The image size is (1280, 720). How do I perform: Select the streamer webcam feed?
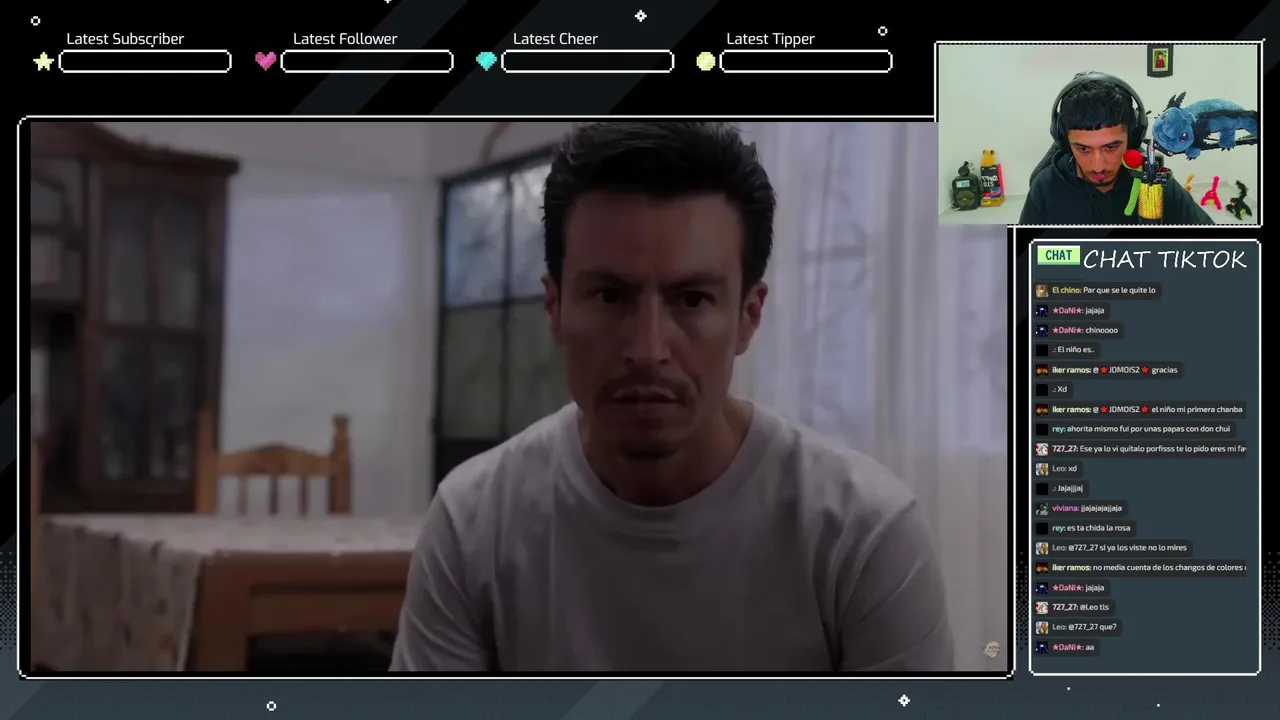[1098, 134]
